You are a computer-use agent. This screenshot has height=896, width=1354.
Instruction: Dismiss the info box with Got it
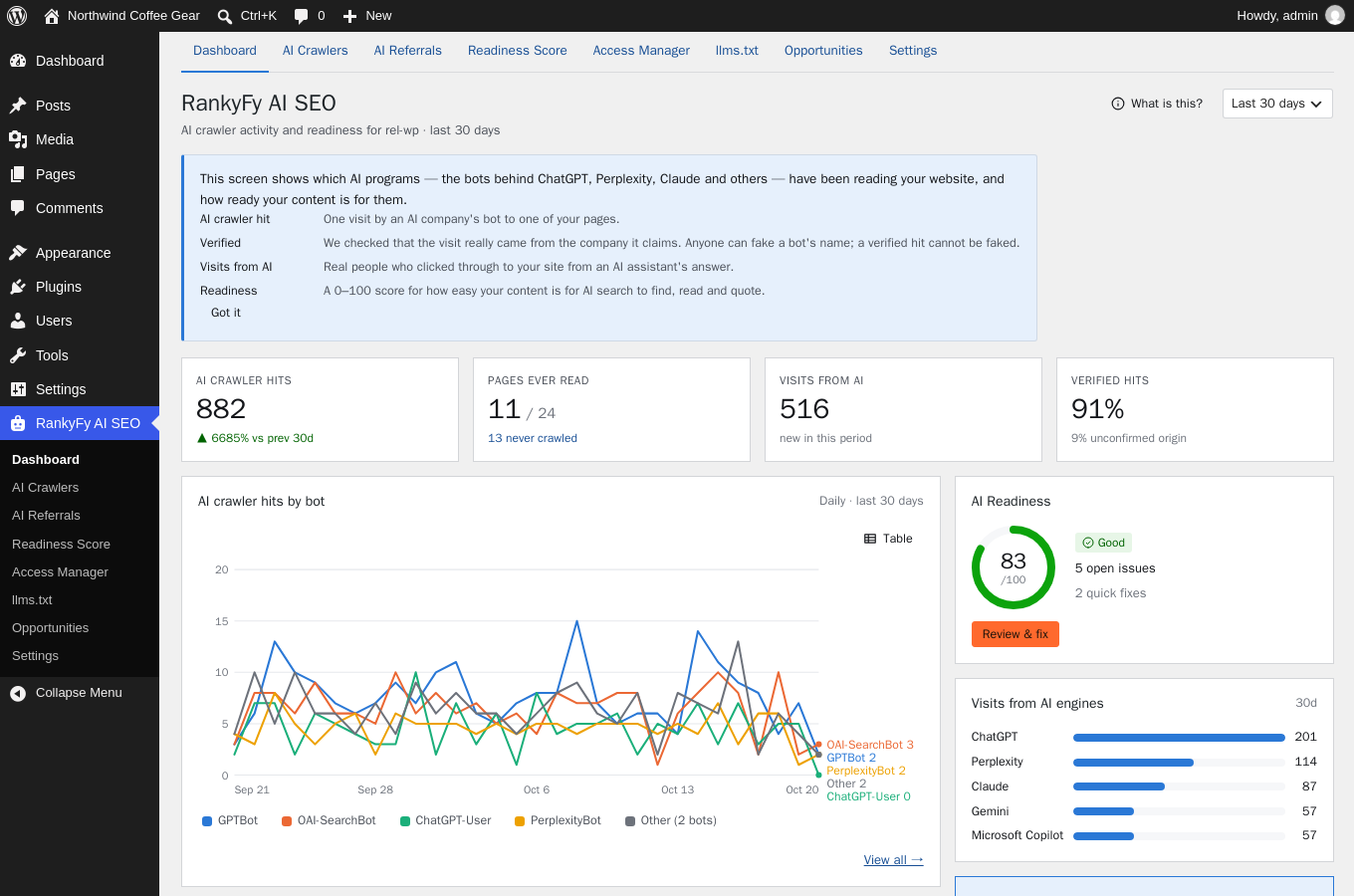click(x=226, y=313)
